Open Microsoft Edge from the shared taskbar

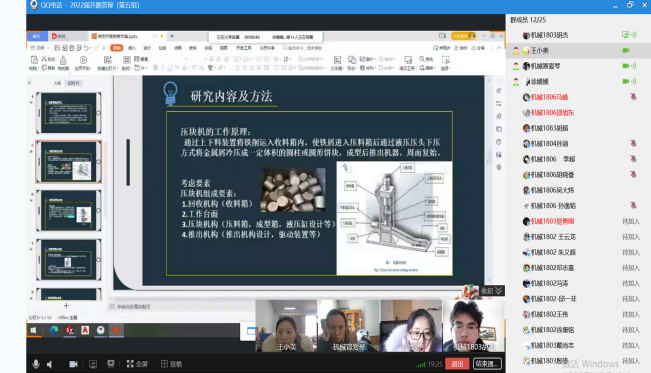(x=54, y=330)
